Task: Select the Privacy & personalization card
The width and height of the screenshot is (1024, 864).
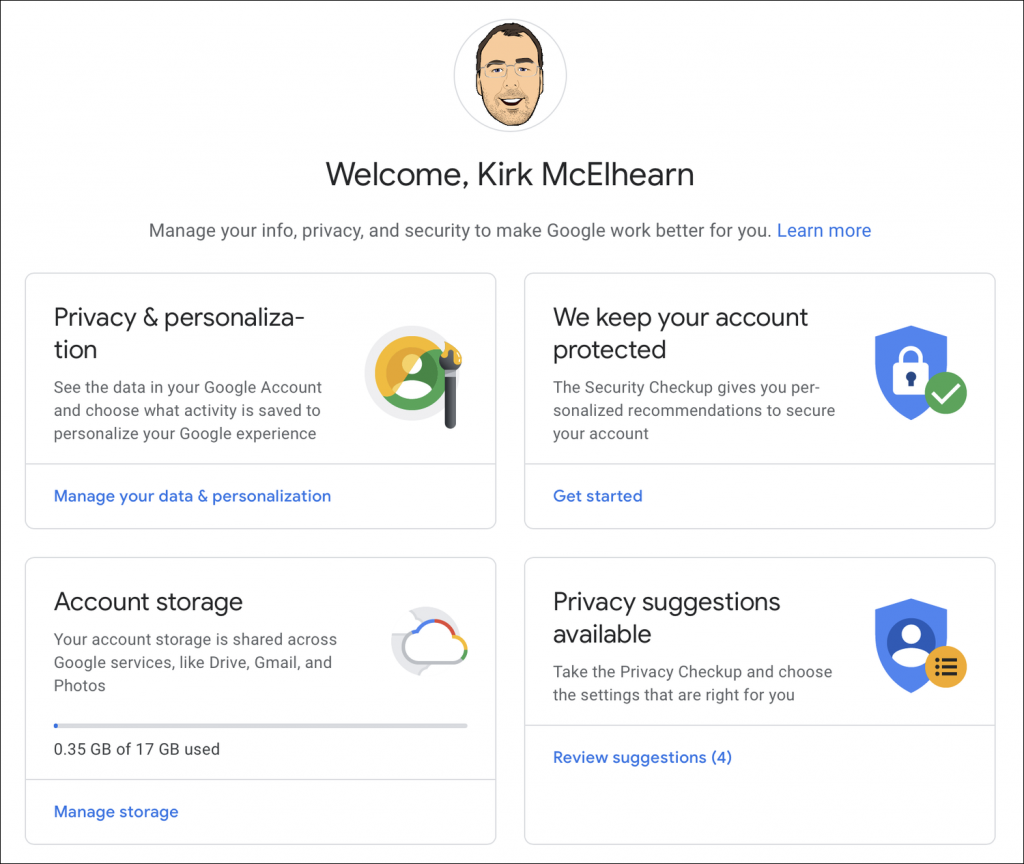Action: [x=260, y=400]
